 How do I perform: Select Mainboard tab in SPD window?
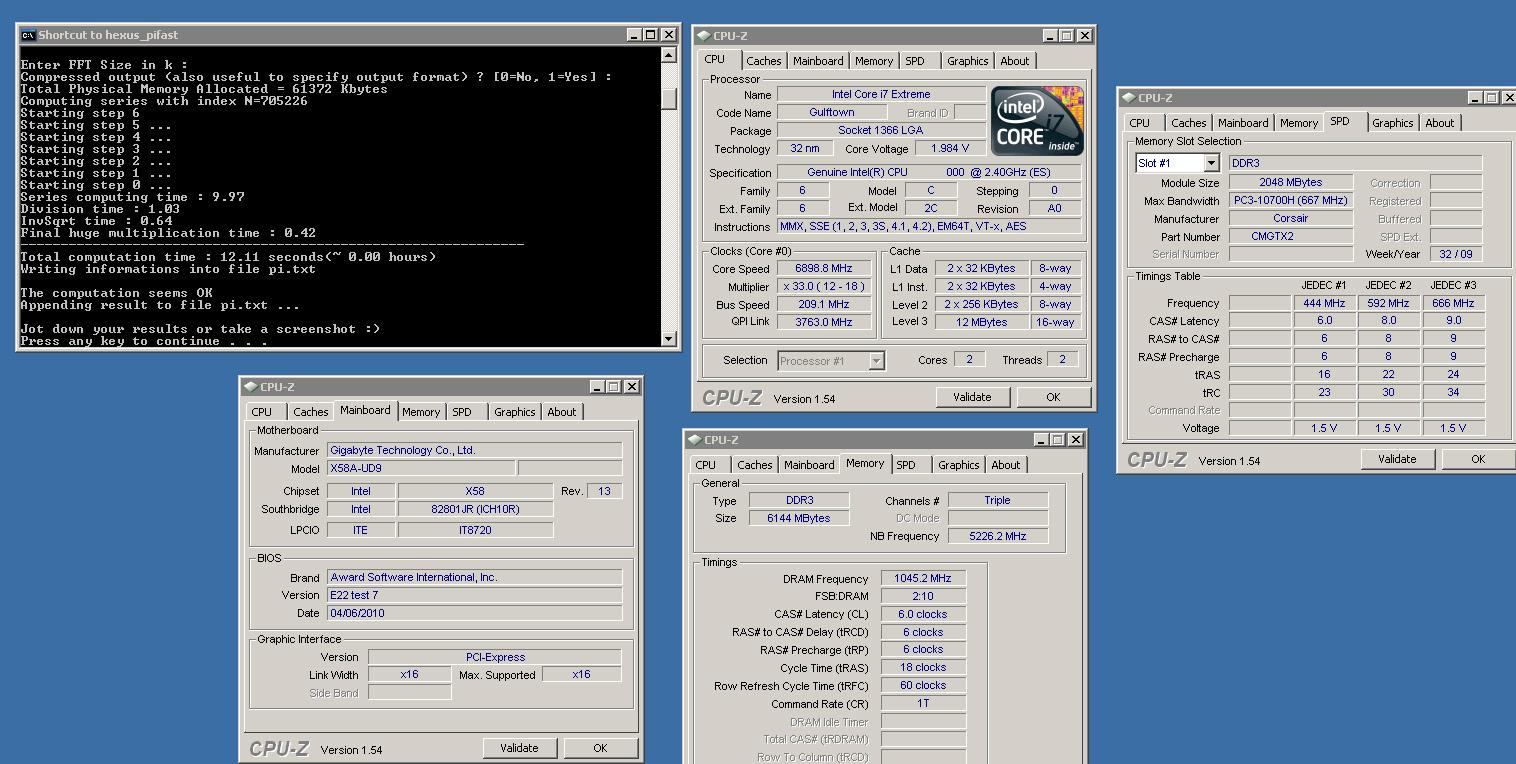[1243, 123]
